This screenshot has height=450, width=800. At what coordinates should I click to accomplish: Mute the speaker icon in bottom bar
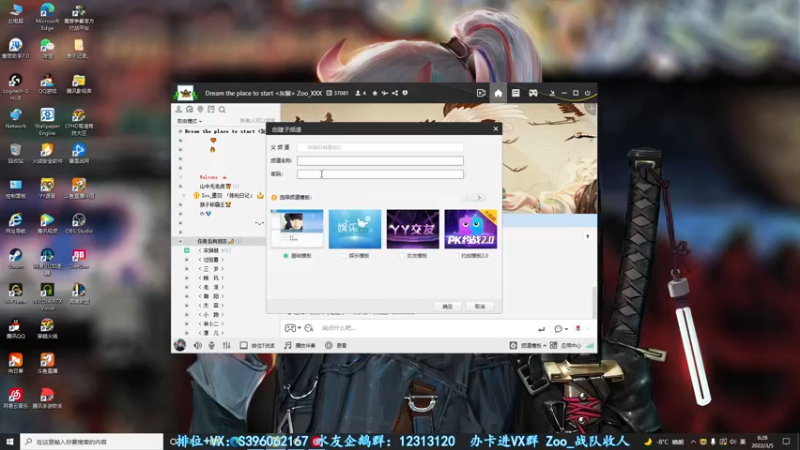[197, 345]
